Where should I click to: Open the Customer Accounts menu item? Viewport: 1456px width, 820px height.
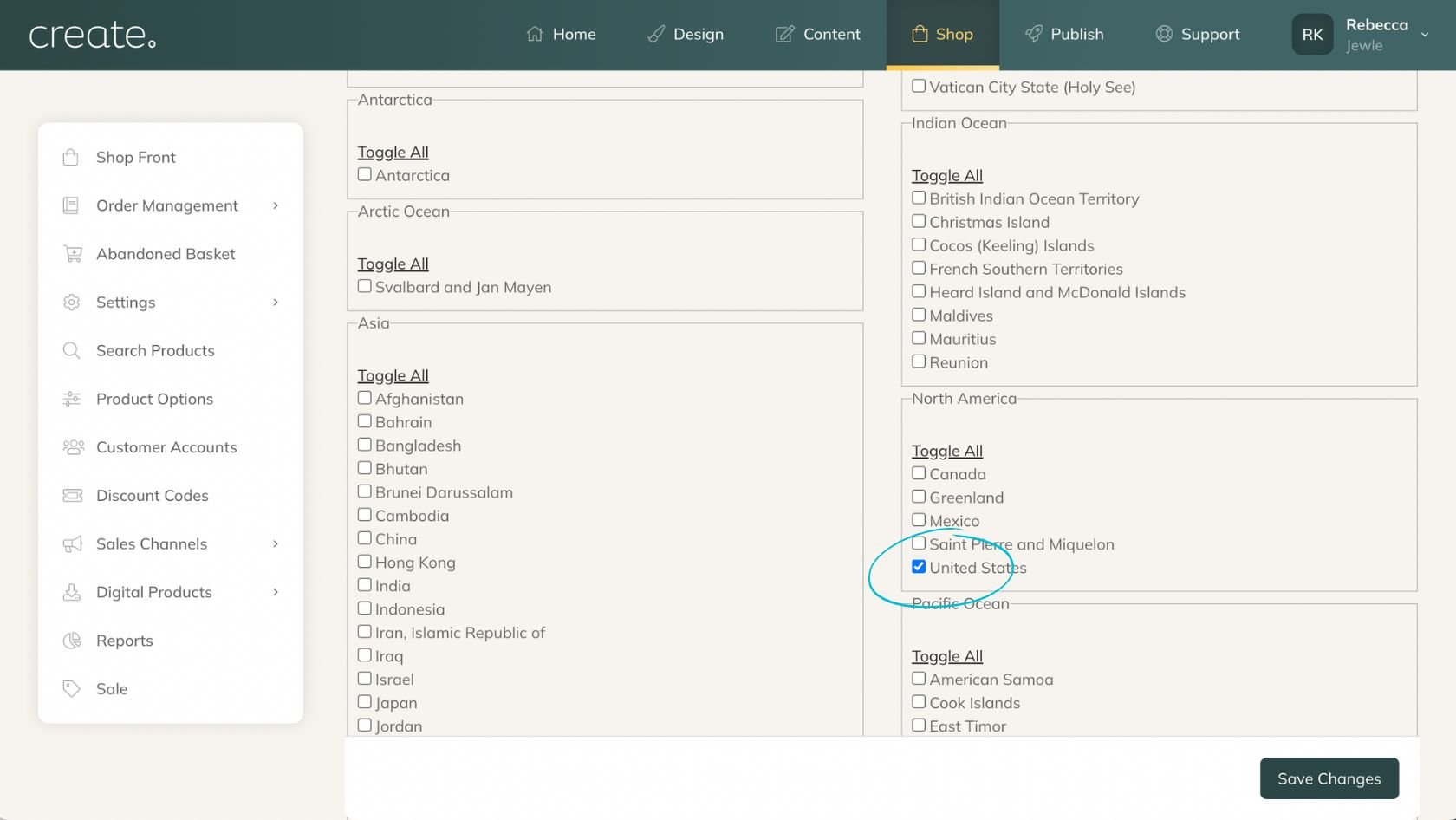170,447
